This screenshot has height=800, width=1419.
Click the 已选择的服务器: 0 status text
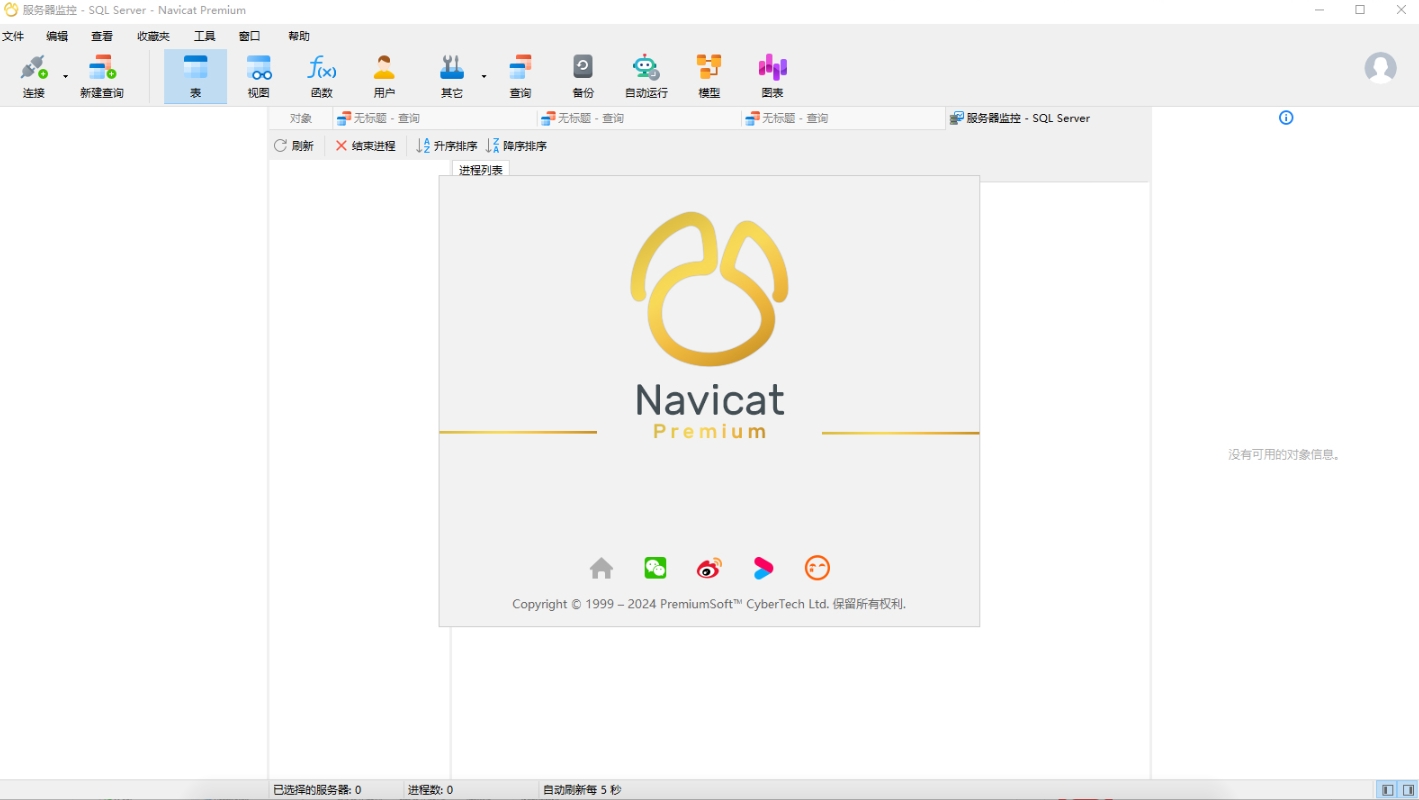pos(317,790)
